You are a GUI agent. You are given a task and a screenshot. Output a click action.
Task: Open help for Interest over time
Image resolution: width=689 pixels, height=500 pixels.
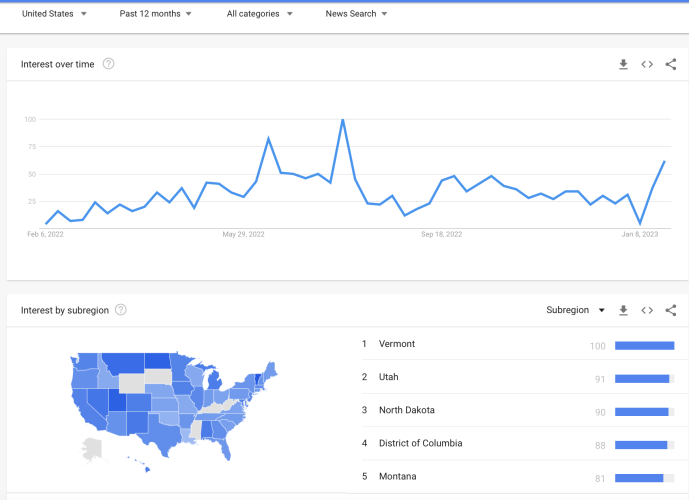(109, 64)
